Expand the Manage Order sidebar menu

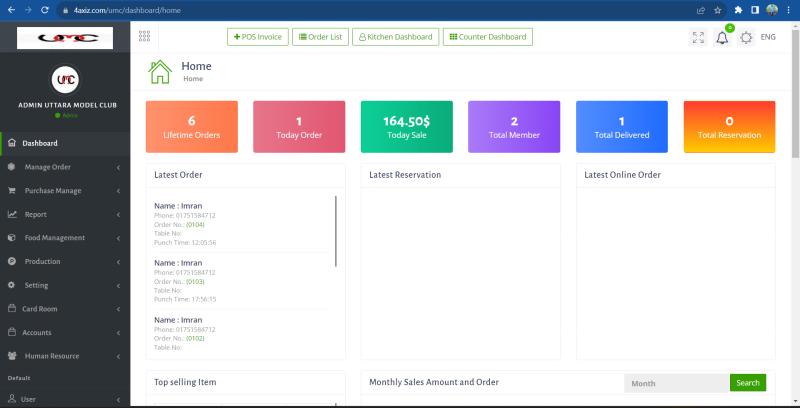click(x=64, y=167)
